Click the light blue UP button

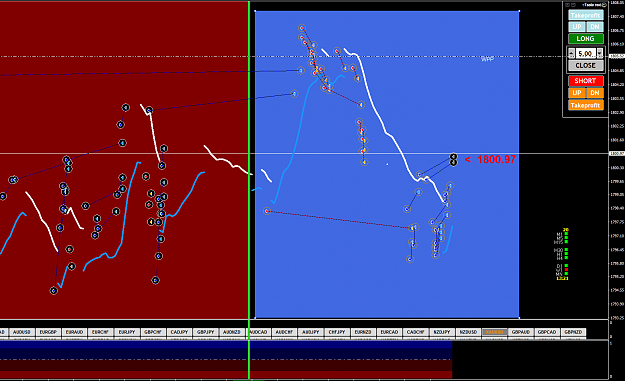tap(576, 27)
